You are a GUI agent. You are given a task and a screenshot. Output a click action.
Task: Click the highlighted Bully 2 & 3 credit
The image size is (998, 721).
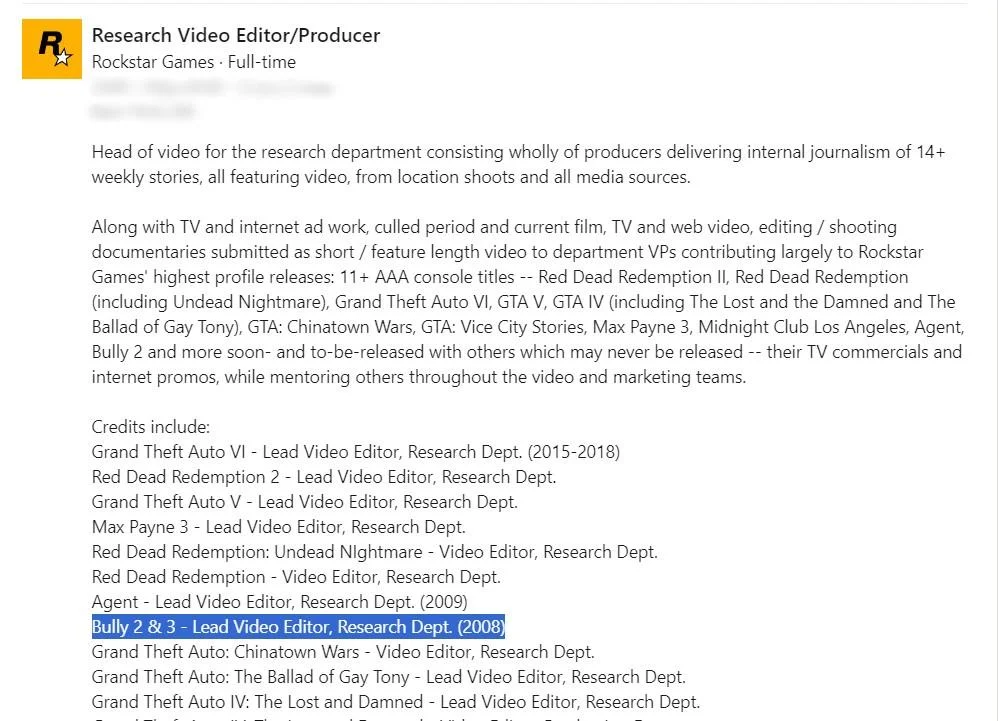click(x=298, y=627)
